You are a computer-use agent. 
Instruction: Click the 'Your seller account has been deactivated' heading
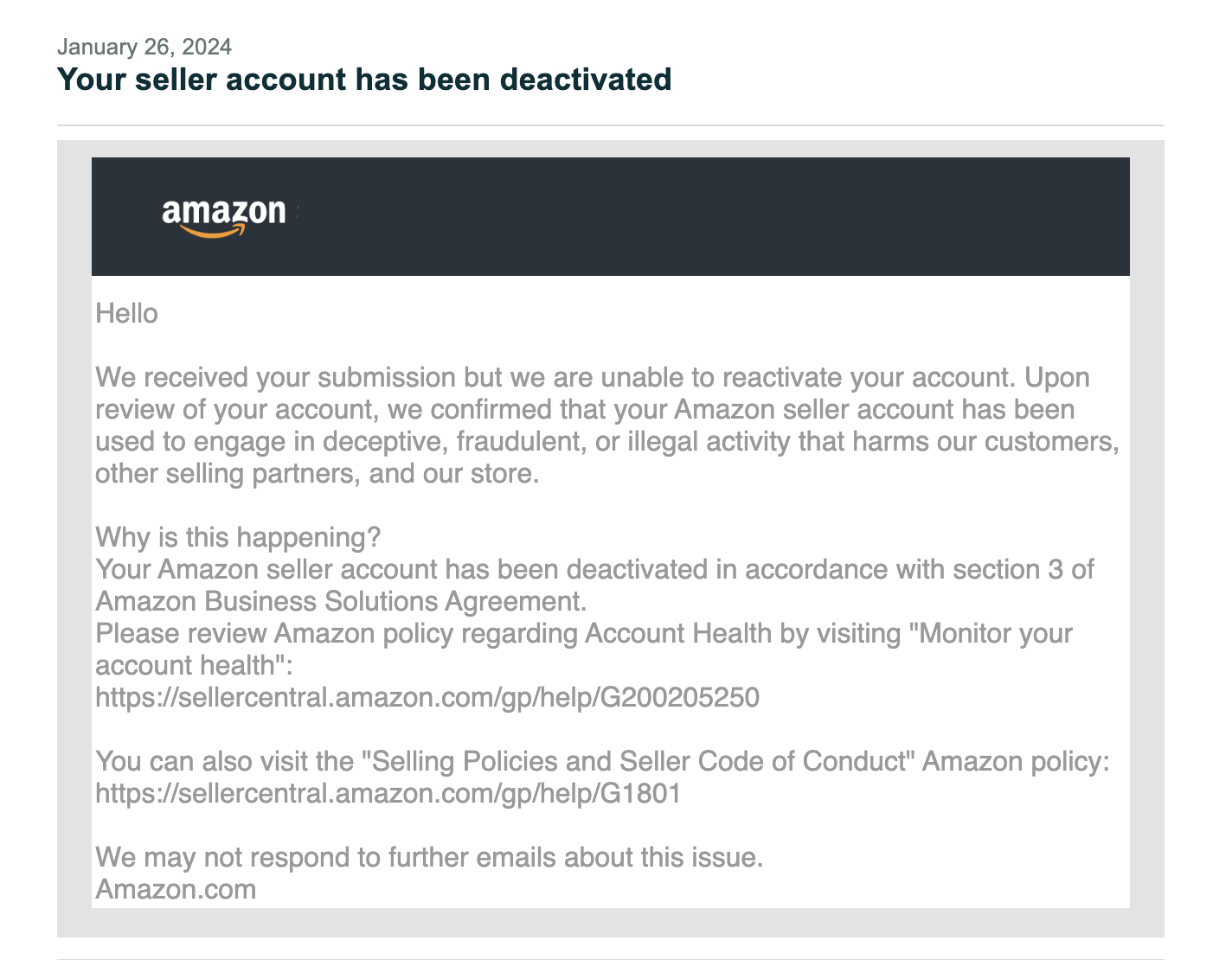(364, 80)
